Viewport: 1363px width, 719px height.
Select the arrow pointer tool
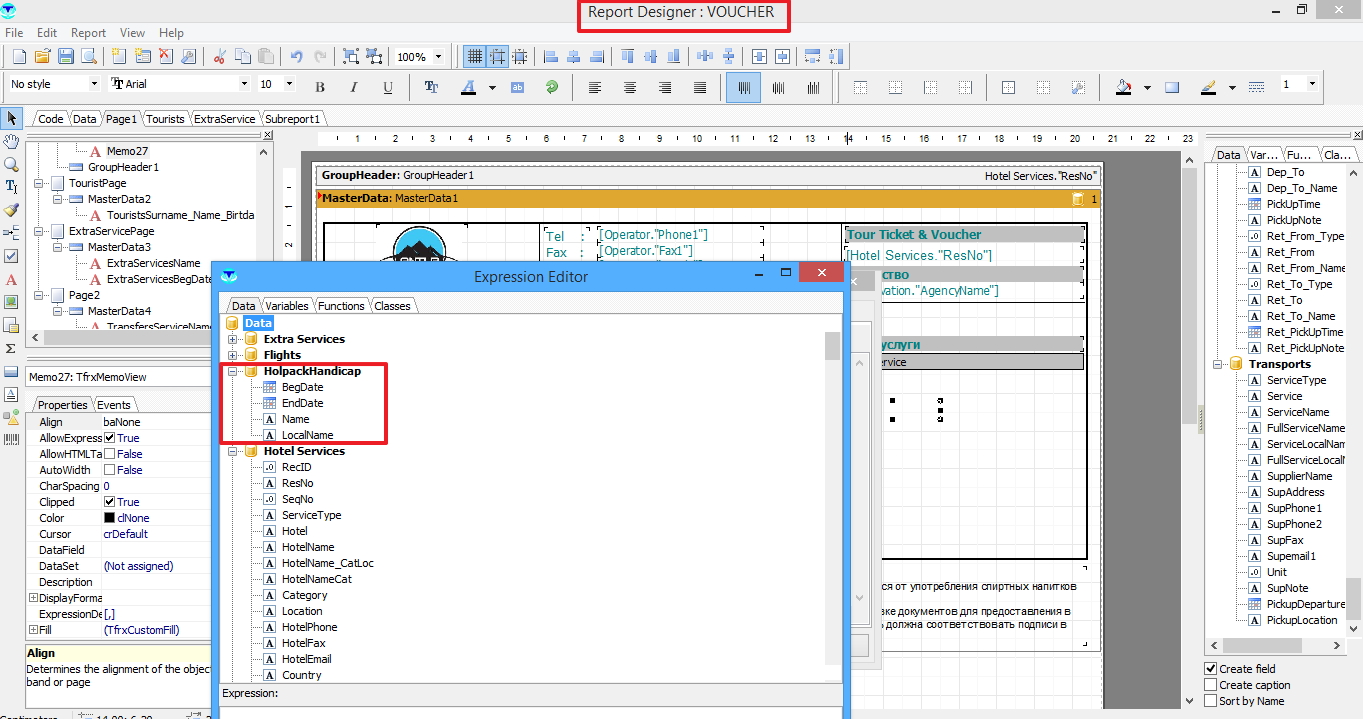click(x=11, y=119)
